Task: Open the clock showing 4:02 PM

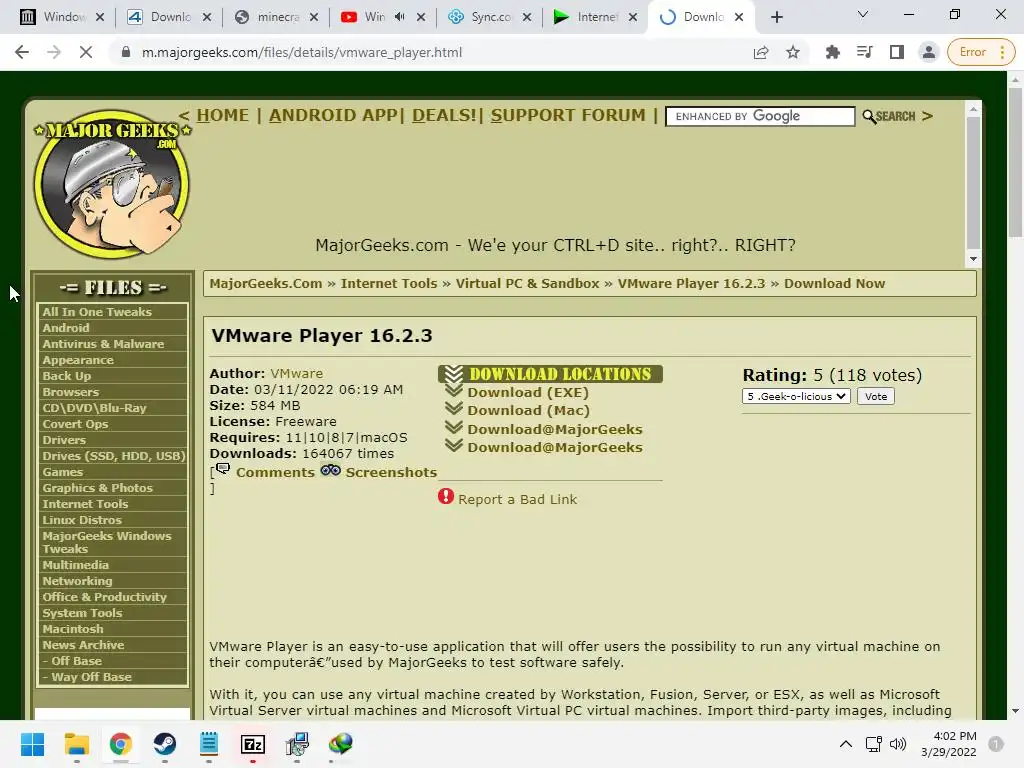Action: [948, 744]
